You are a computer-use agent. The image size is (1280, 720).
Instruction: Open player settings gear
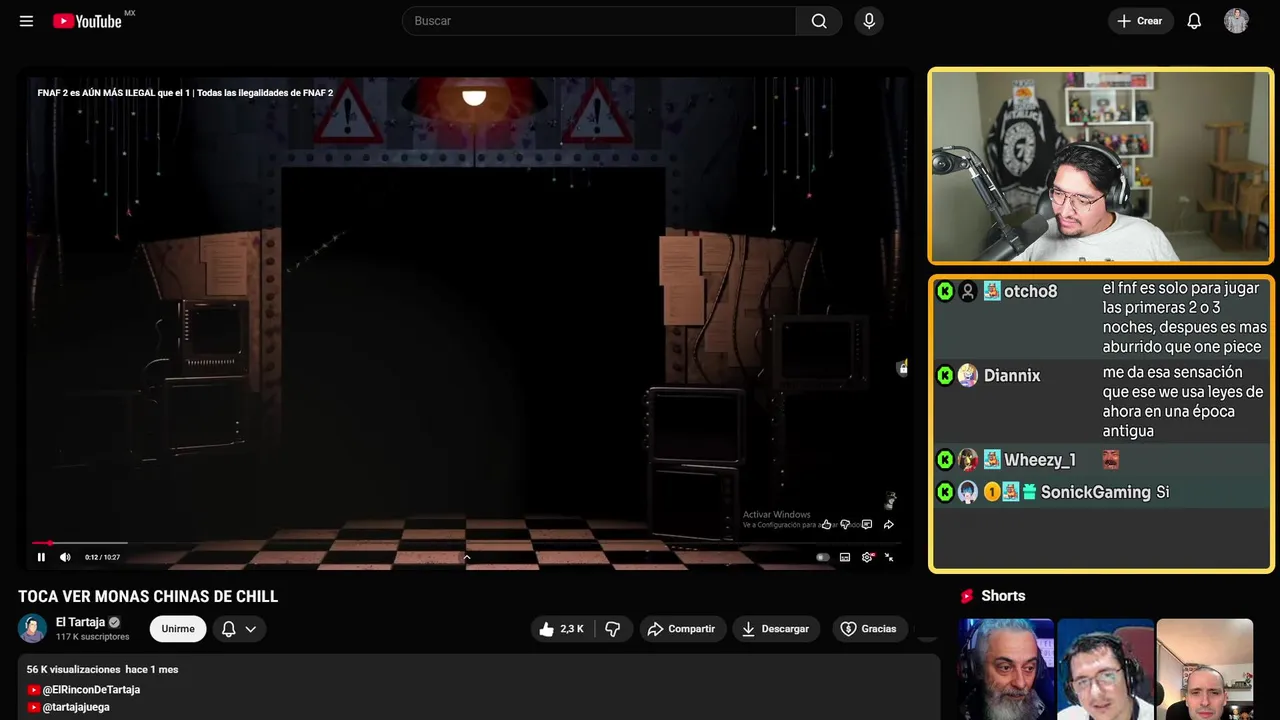867,557
